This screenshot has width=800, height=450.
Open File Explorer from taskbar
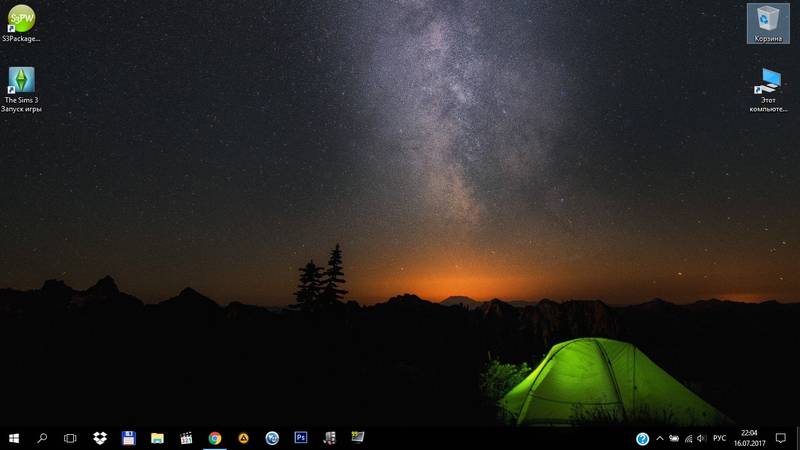click(157, 438)
